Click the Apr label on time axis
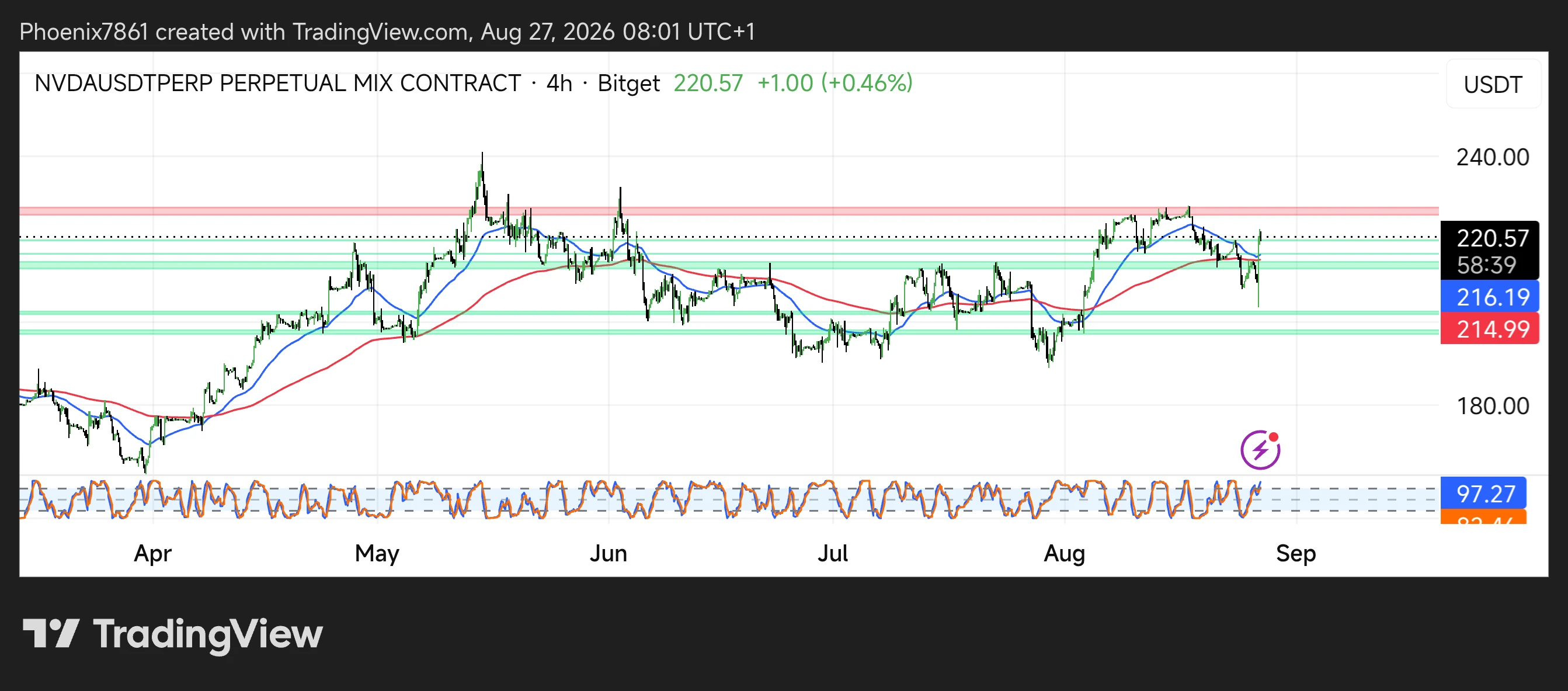 153,553
